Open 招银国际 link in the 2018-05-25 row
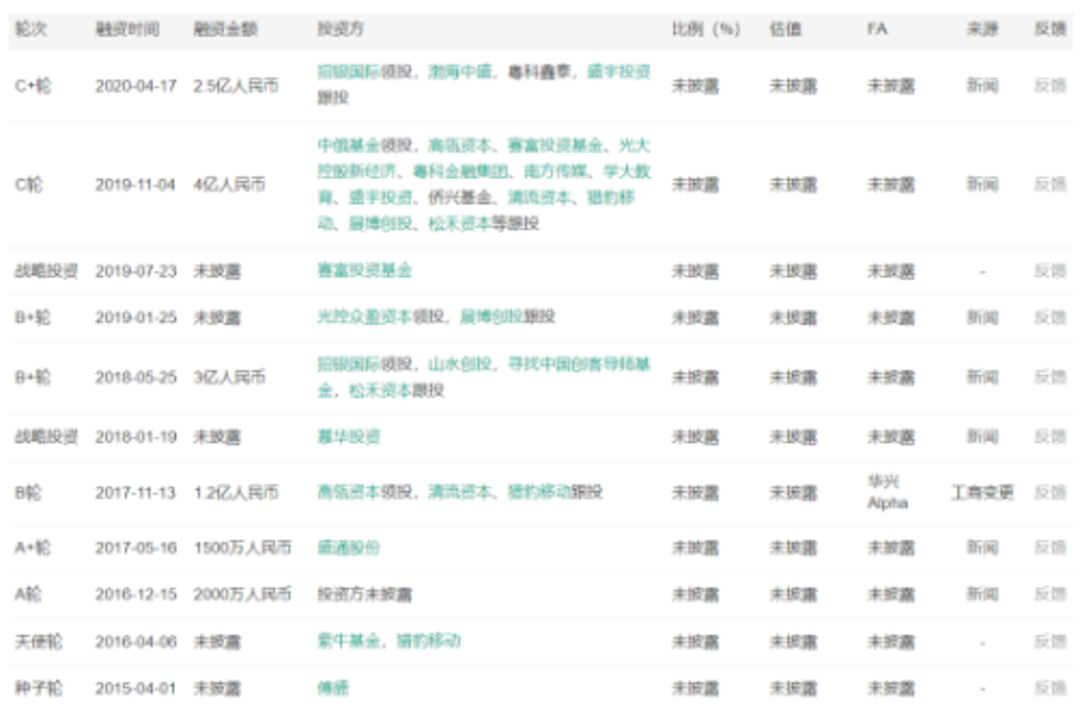 pos(349,364)
